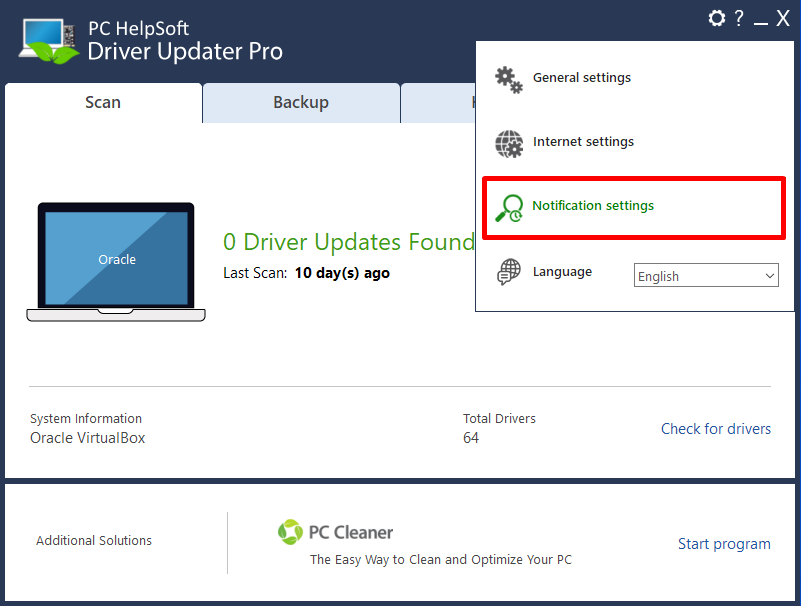
Task: Click the 'Language' label in settings menu
Action: tap(562, 272)
